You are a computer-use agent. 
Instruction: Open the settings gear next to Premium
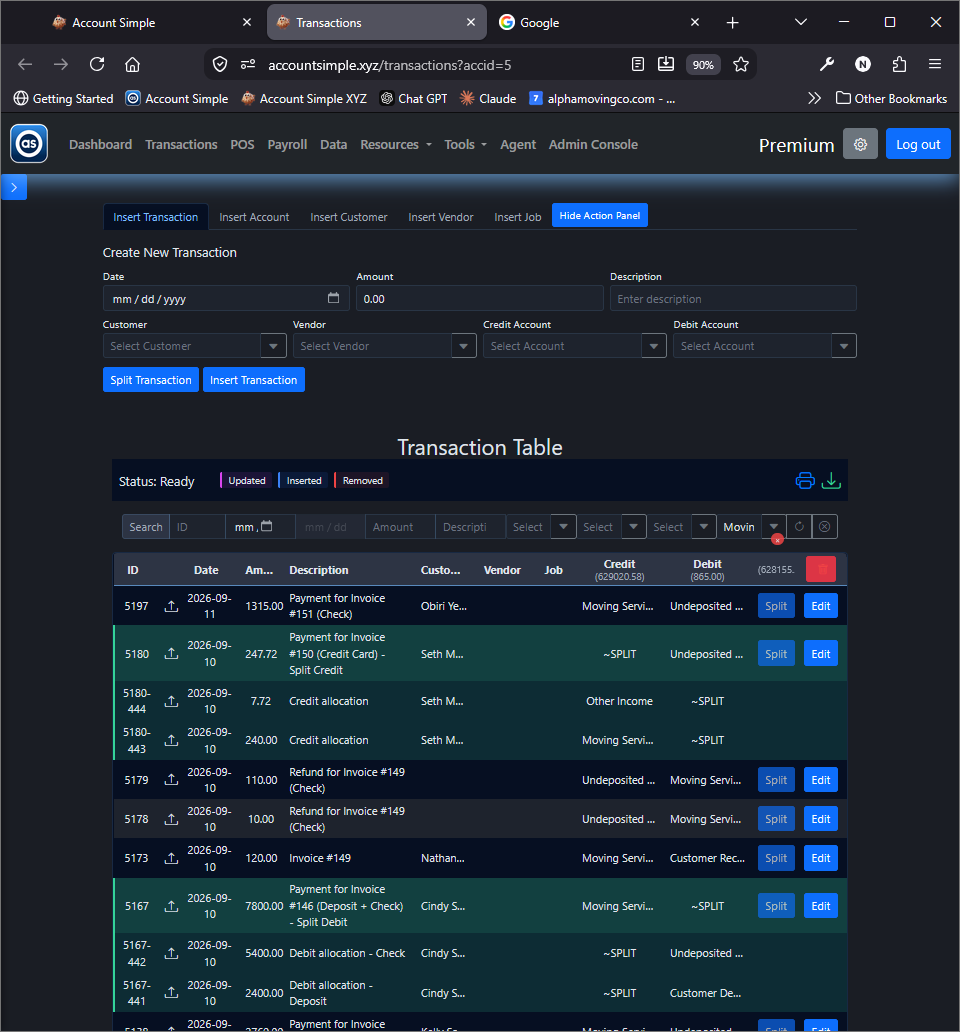point(860,144)
